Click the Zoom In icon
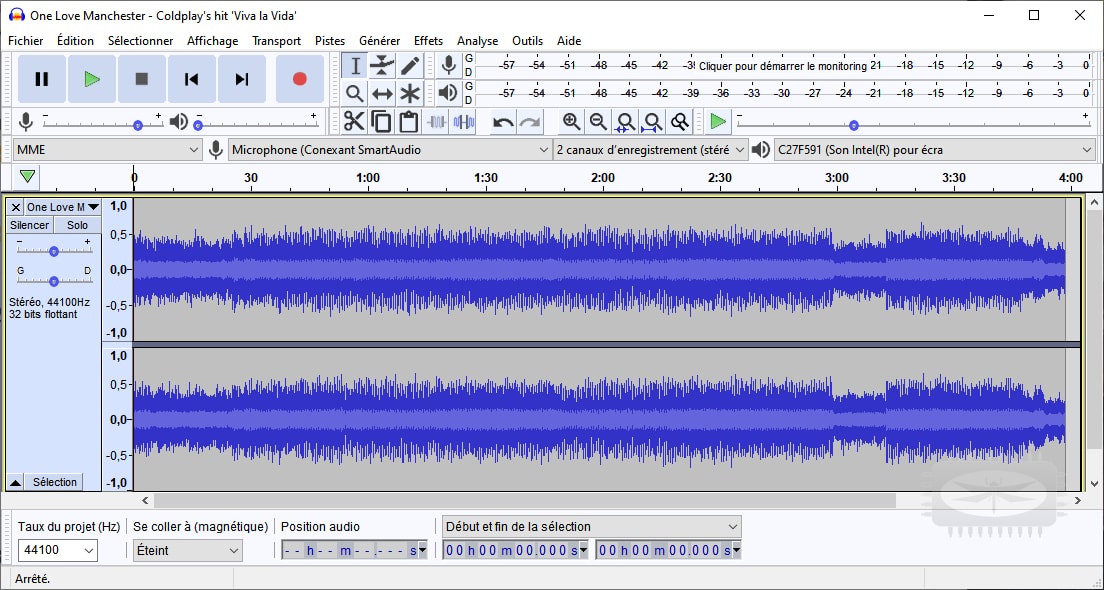The image size is (1104, 590). (571, 122)
